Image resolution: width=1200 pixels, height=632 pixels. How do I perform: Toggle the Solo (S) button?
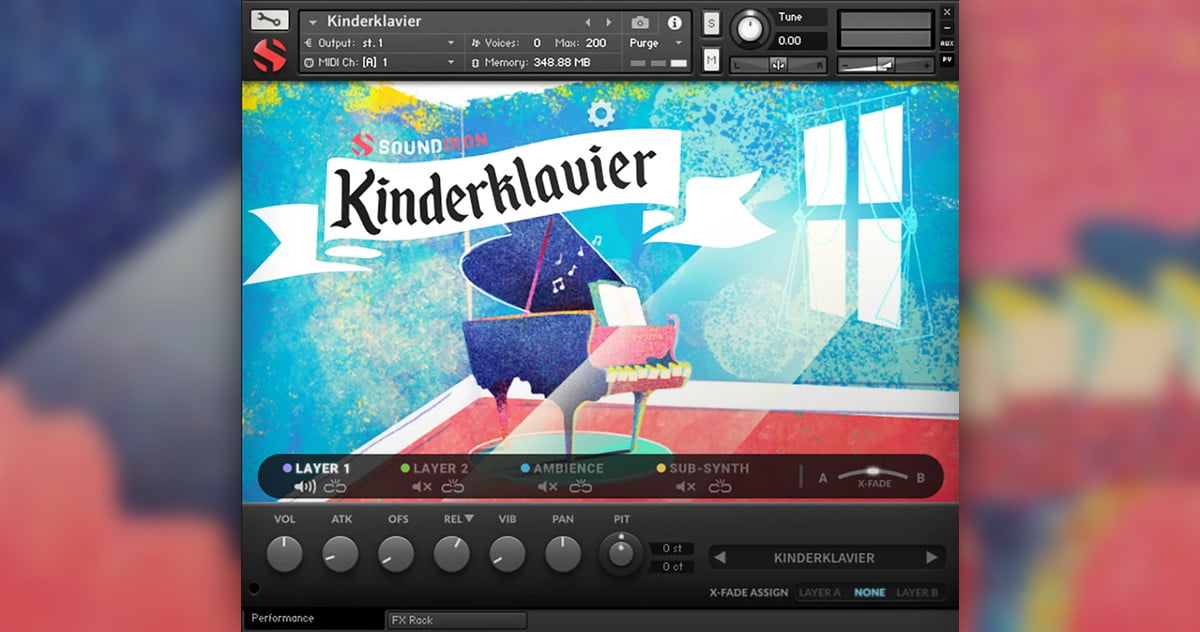pos(711,23)
